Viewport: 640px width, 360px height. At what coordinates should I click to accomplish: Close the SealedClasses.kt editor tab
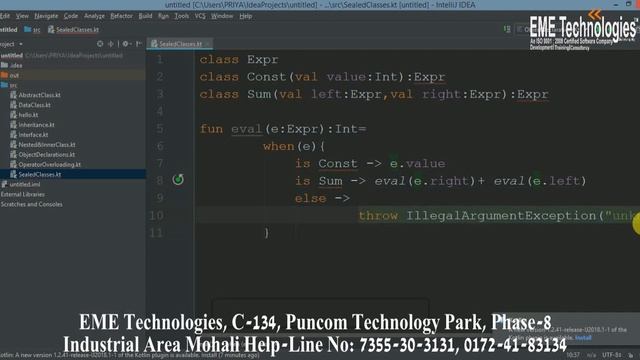207,44
